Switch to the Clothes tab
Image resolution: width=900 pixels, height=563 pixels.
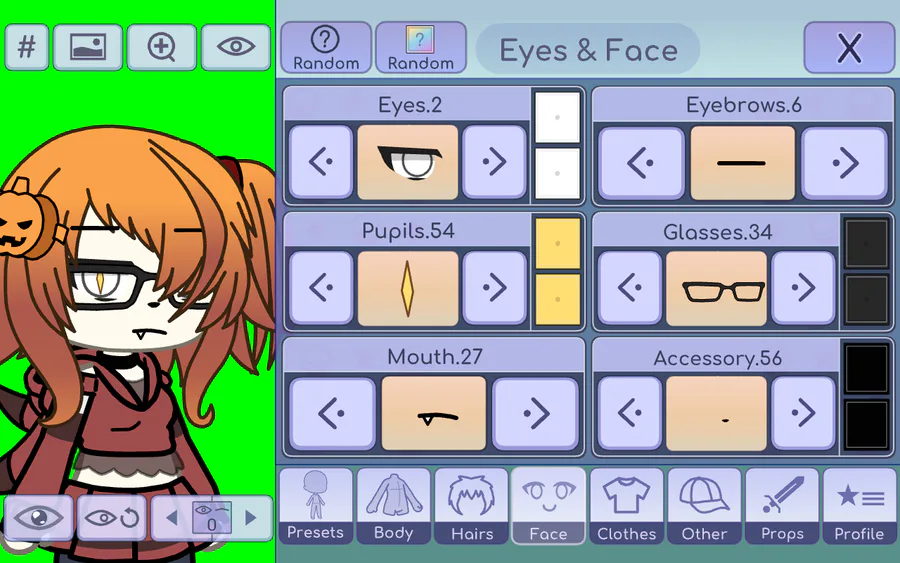click(626, 506)
